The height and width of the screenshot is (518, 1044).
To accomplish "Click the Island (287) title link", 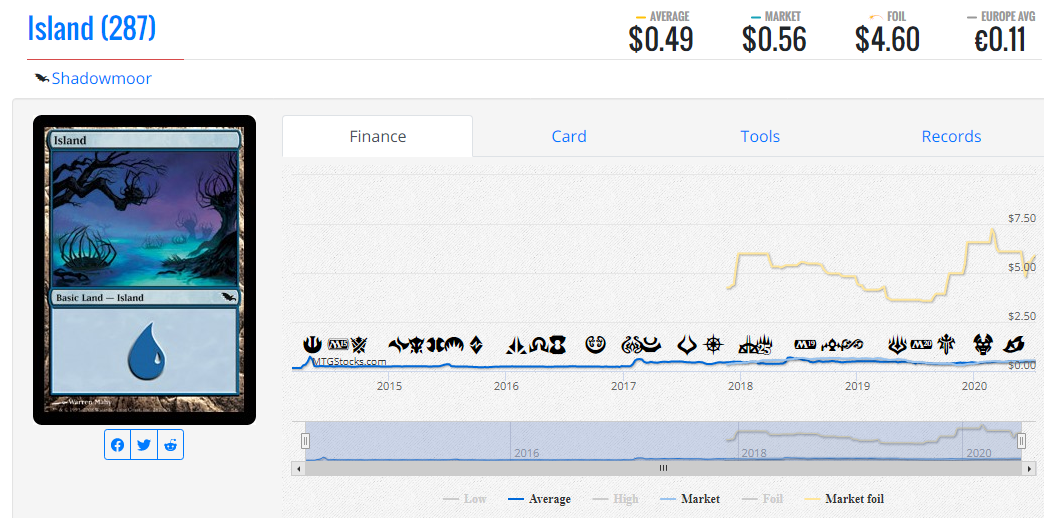I will point(91,28).
